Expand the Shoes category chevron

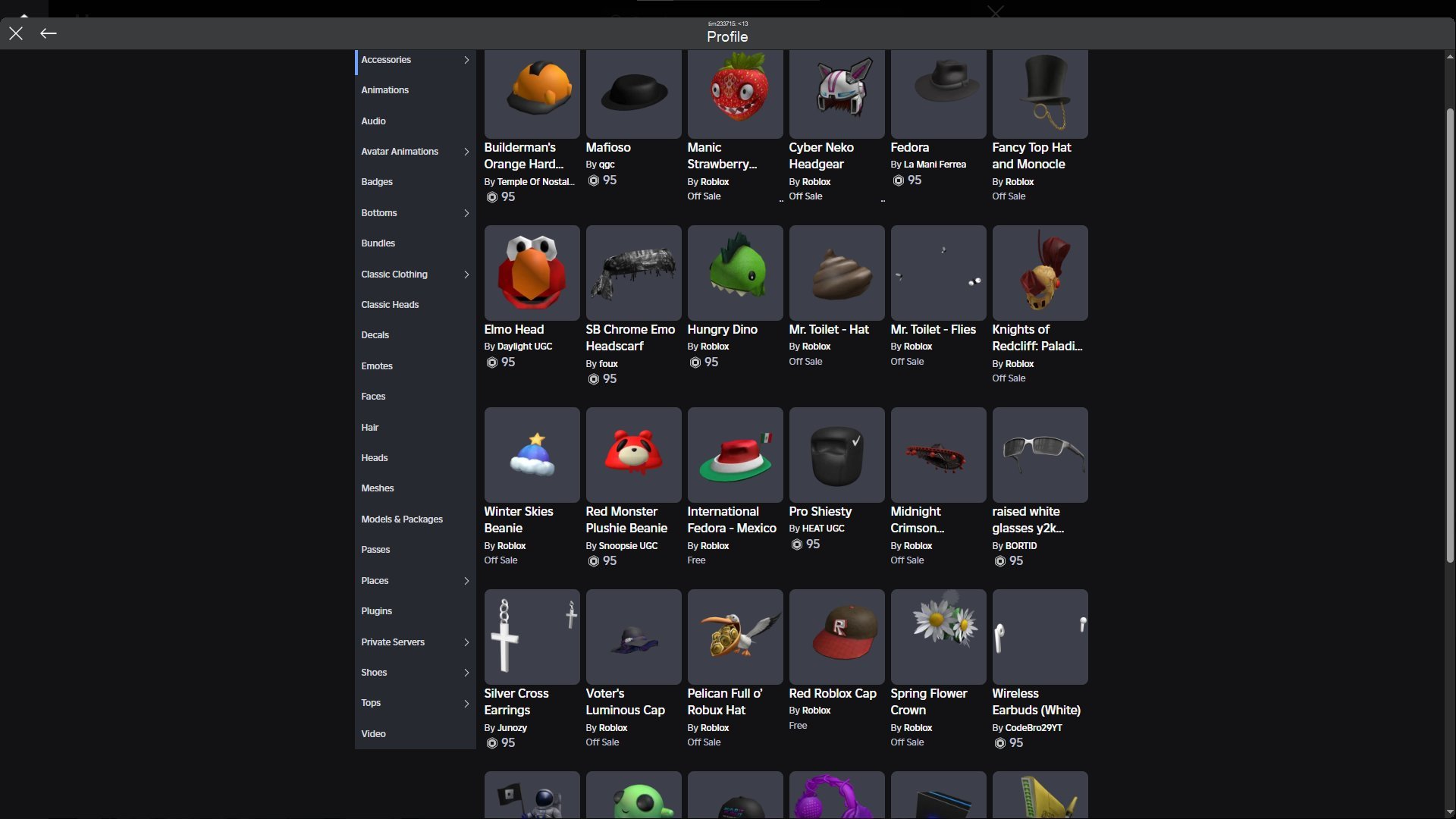(466, 673)
